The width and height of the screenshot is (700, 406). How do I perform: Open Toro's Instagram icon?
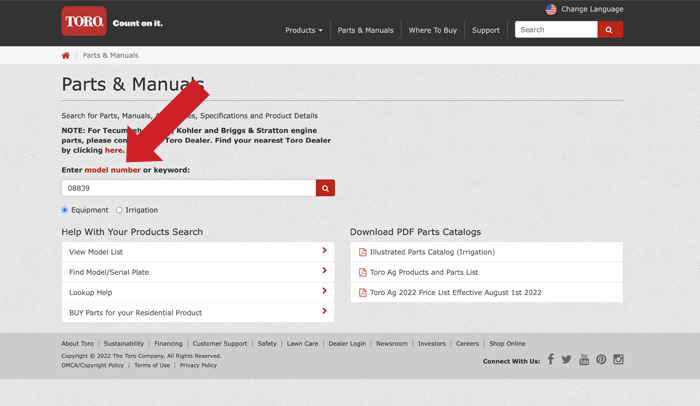(618, 359)
